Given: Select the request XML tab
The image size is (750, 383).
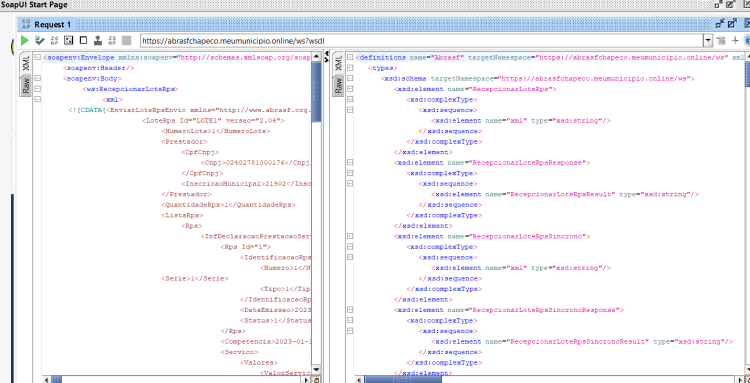Looking at the screenshot, I should pyautogui.click(x=26, y=63).
